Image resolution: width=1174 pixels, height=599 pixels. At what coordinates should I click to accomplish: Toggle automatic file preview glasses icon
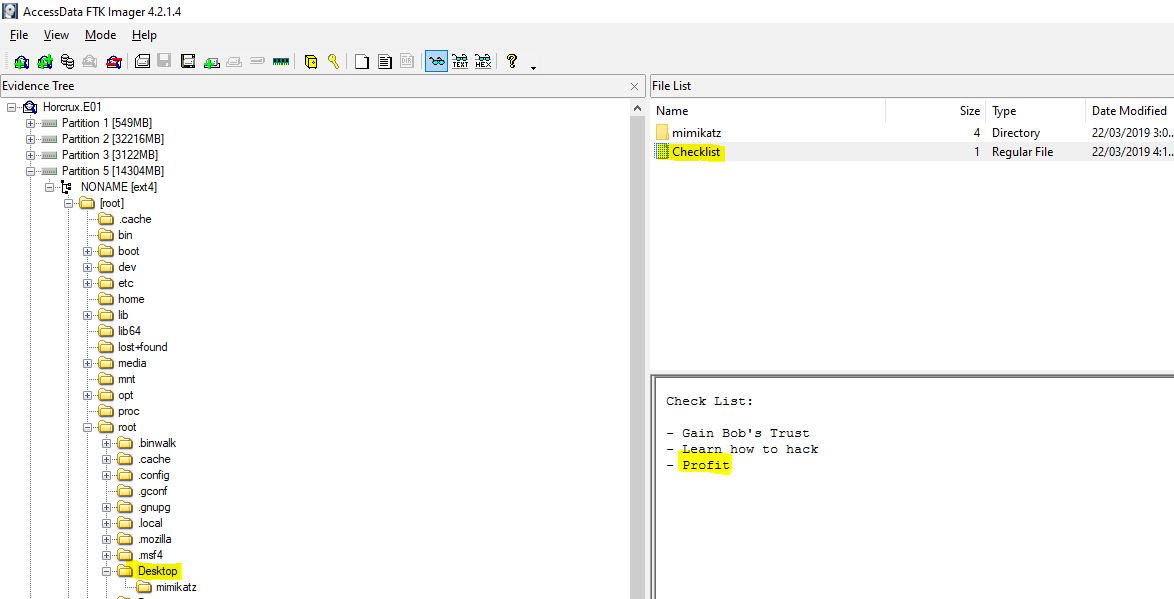[x=436, y=61]
